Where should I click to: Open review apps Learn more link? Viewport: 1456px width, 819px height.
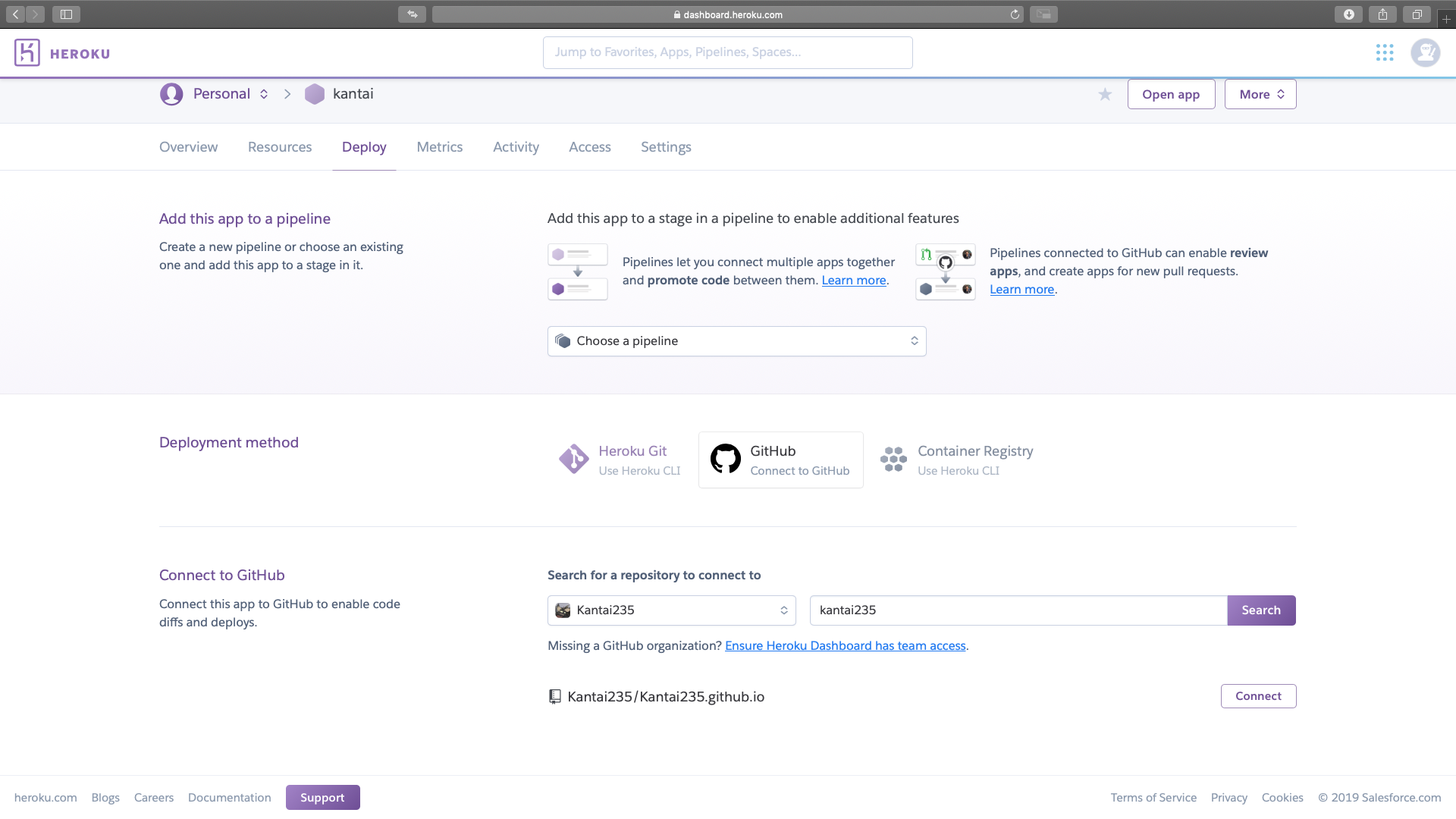(x=1021, y=290)
